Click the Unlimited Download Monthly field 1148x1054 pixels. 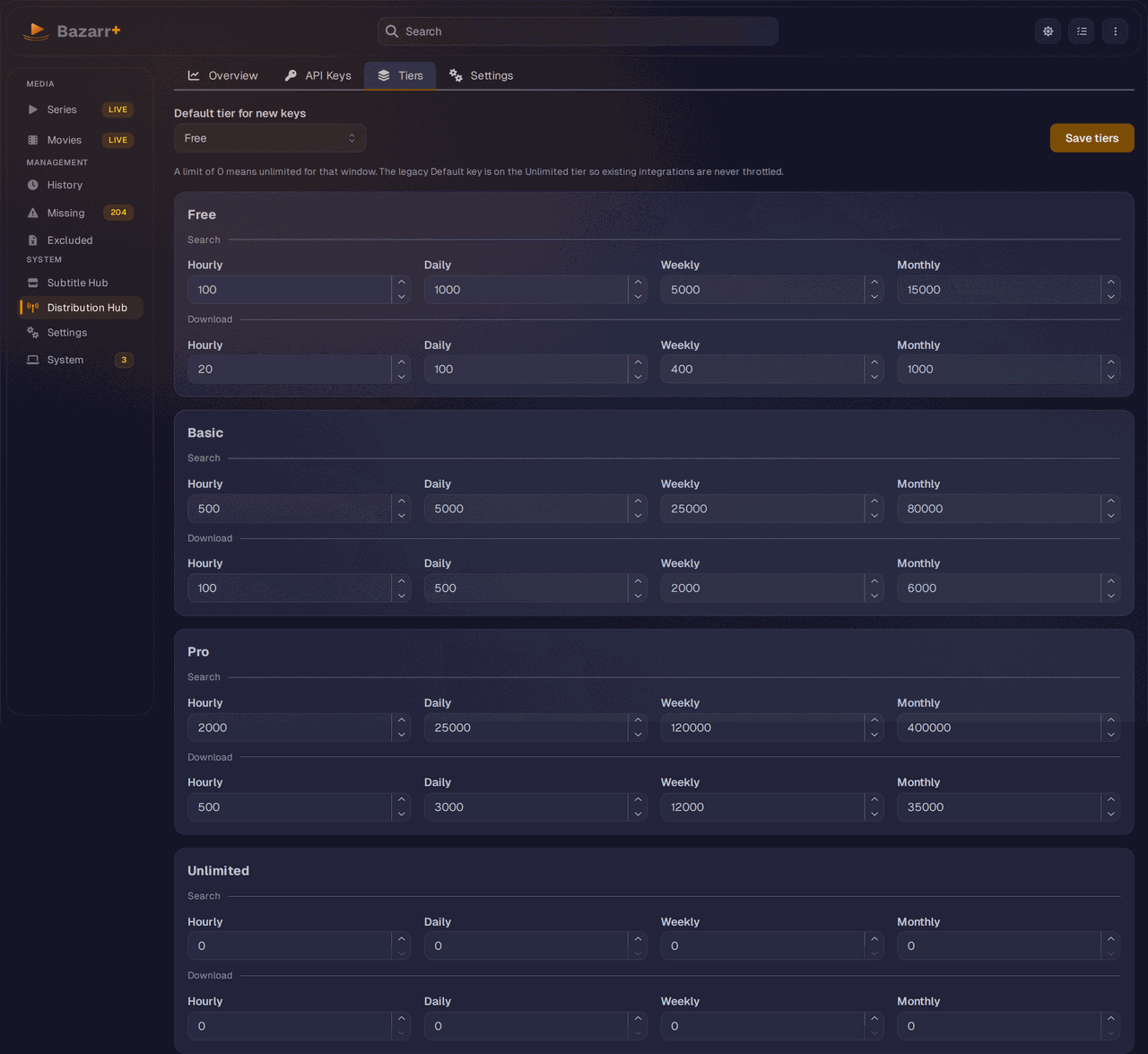pyautogui.click(x=1009, y=1026)
